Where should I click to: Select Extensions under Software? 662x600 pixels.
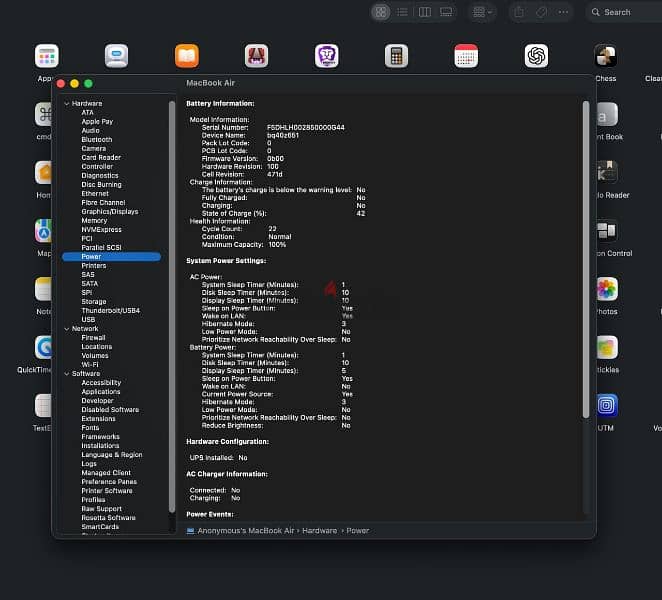98,418
